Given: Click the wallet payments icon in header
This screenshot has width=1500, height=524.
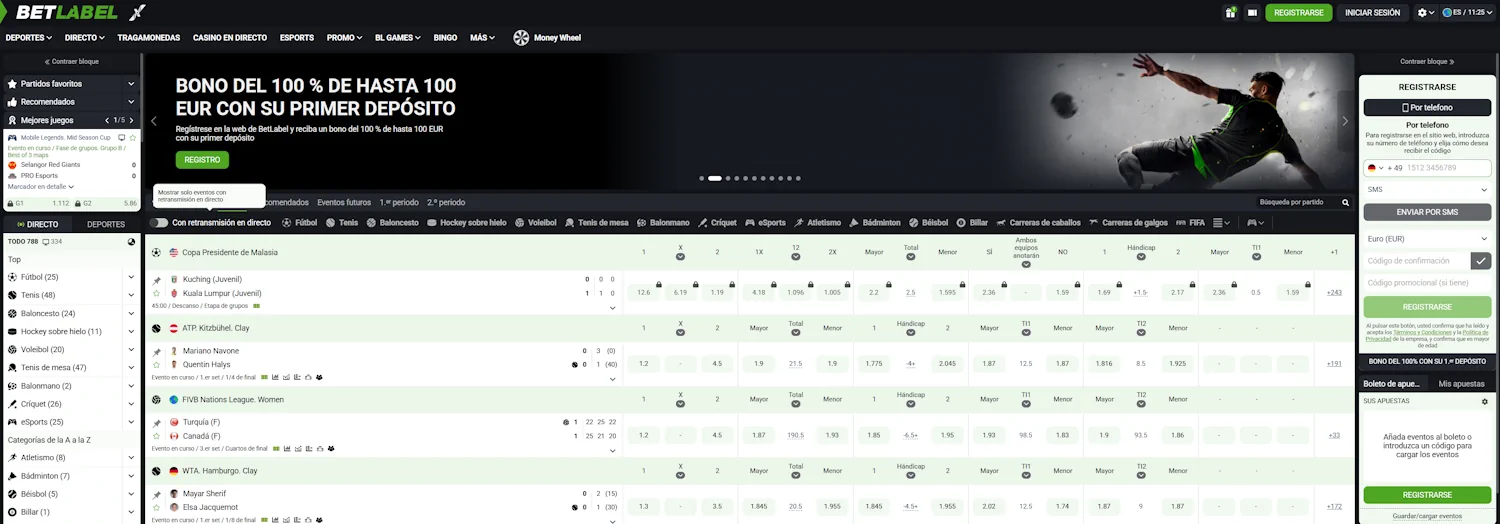Looking at the screenshot, I should pos(1252,13).
